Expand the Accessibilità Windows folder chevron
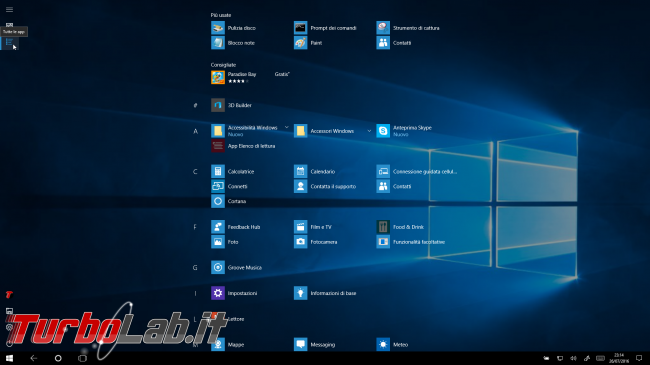This screenshot has height=365, width=650. (x=286, y=128)
